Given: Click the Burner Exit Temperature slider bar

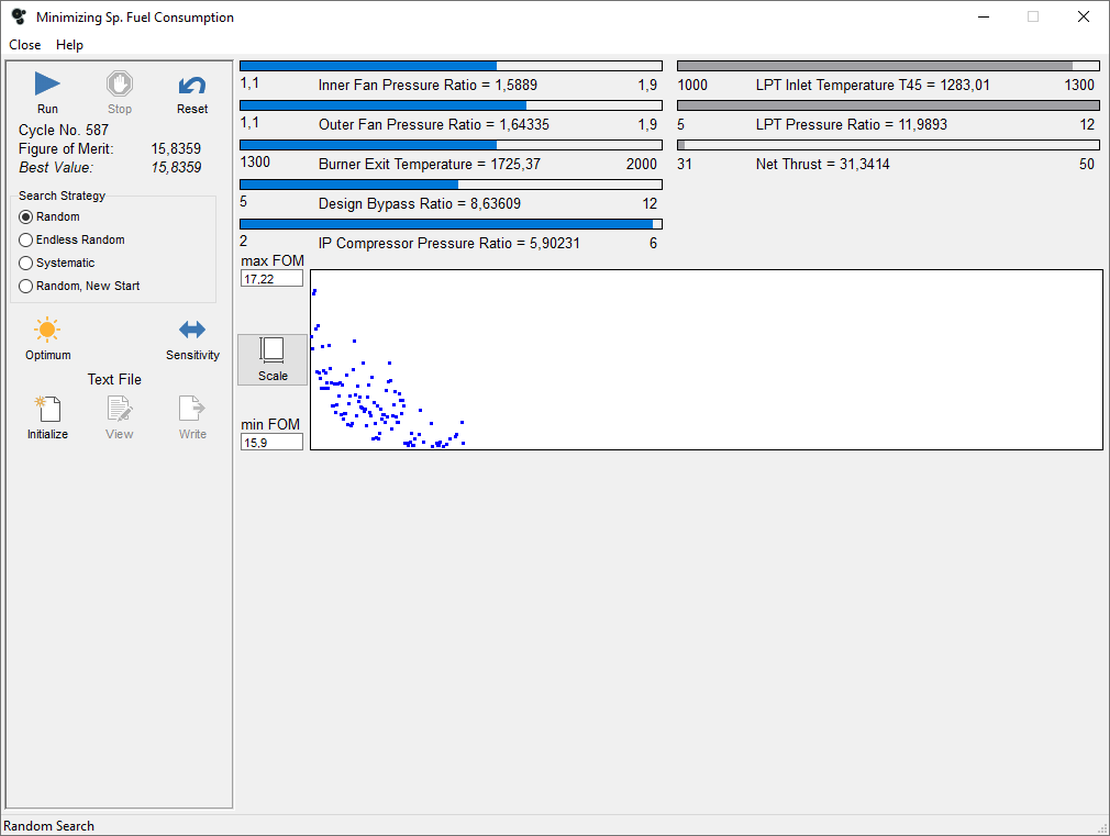Looking at the screenshot, I should [450, 145].
